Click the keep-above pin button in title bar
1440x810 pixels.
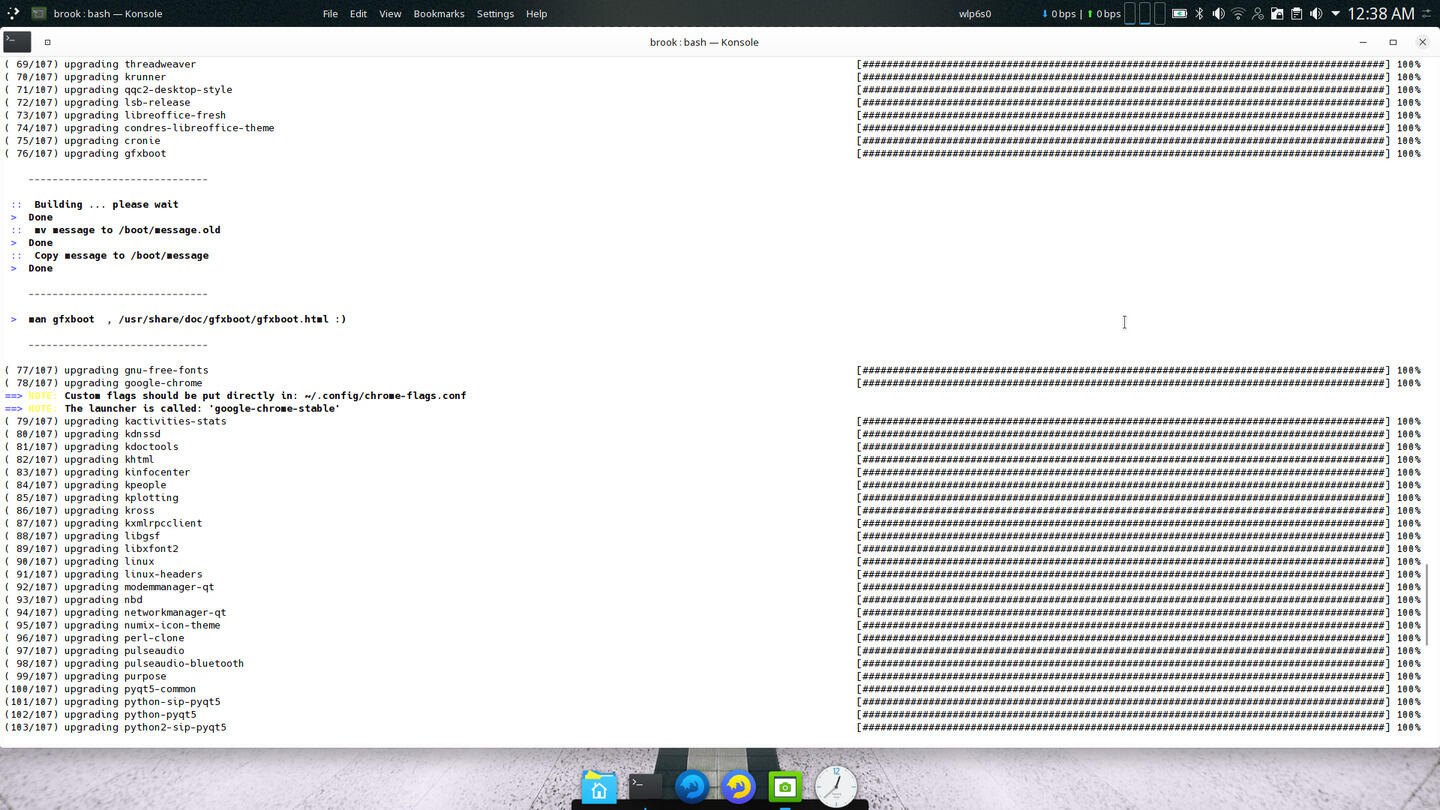coord(47,42)
